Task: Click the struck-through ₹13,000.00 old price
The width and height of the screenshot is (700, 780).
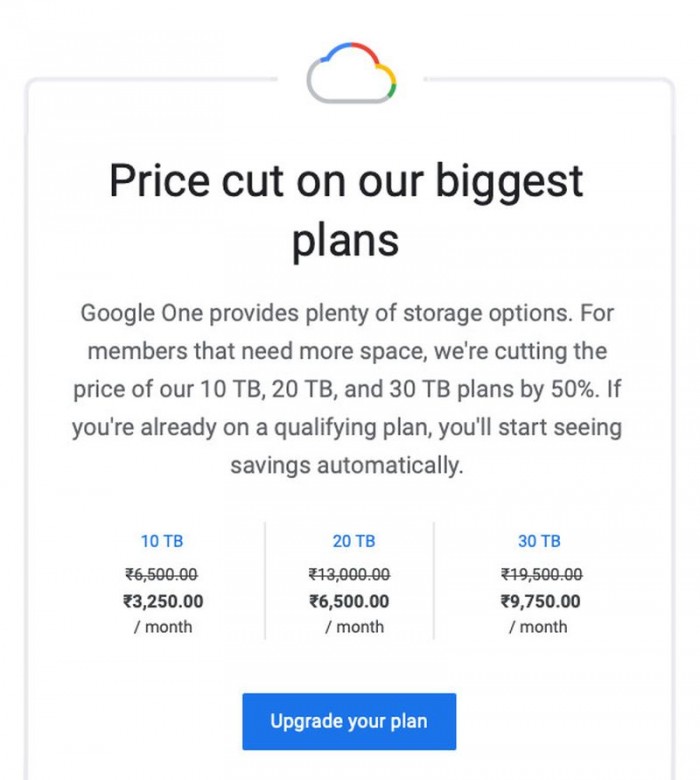Action: tap(349, 574)
